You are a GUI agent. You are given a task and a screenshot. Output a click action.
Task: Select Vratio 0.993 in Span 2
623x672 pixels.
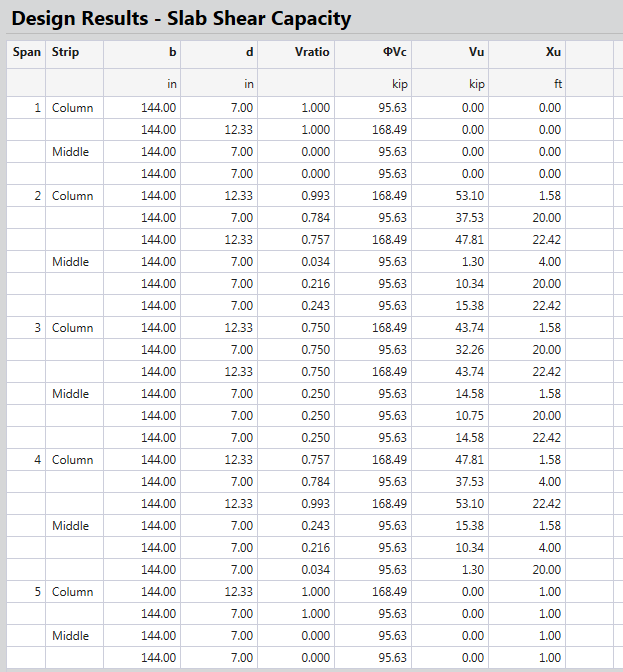click(x=315, y=196)
